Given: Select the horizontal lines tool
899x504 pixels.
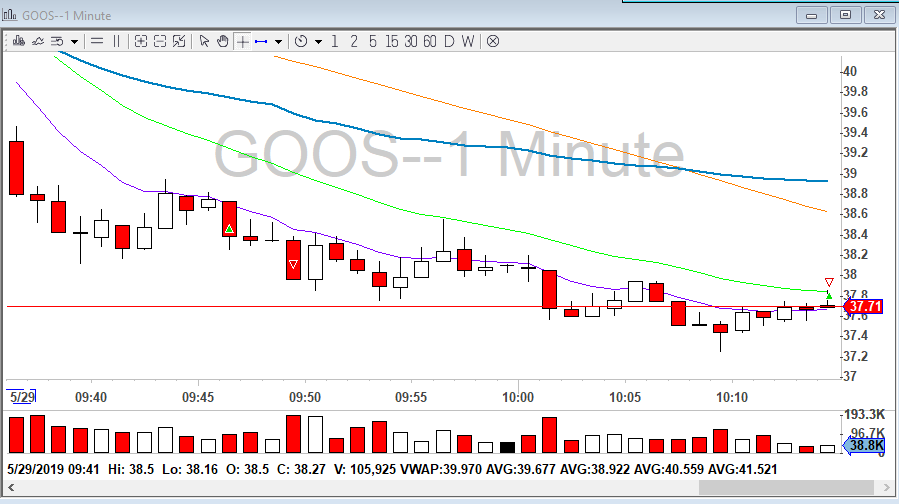Looking at the screenshot, I should [97, 41].
